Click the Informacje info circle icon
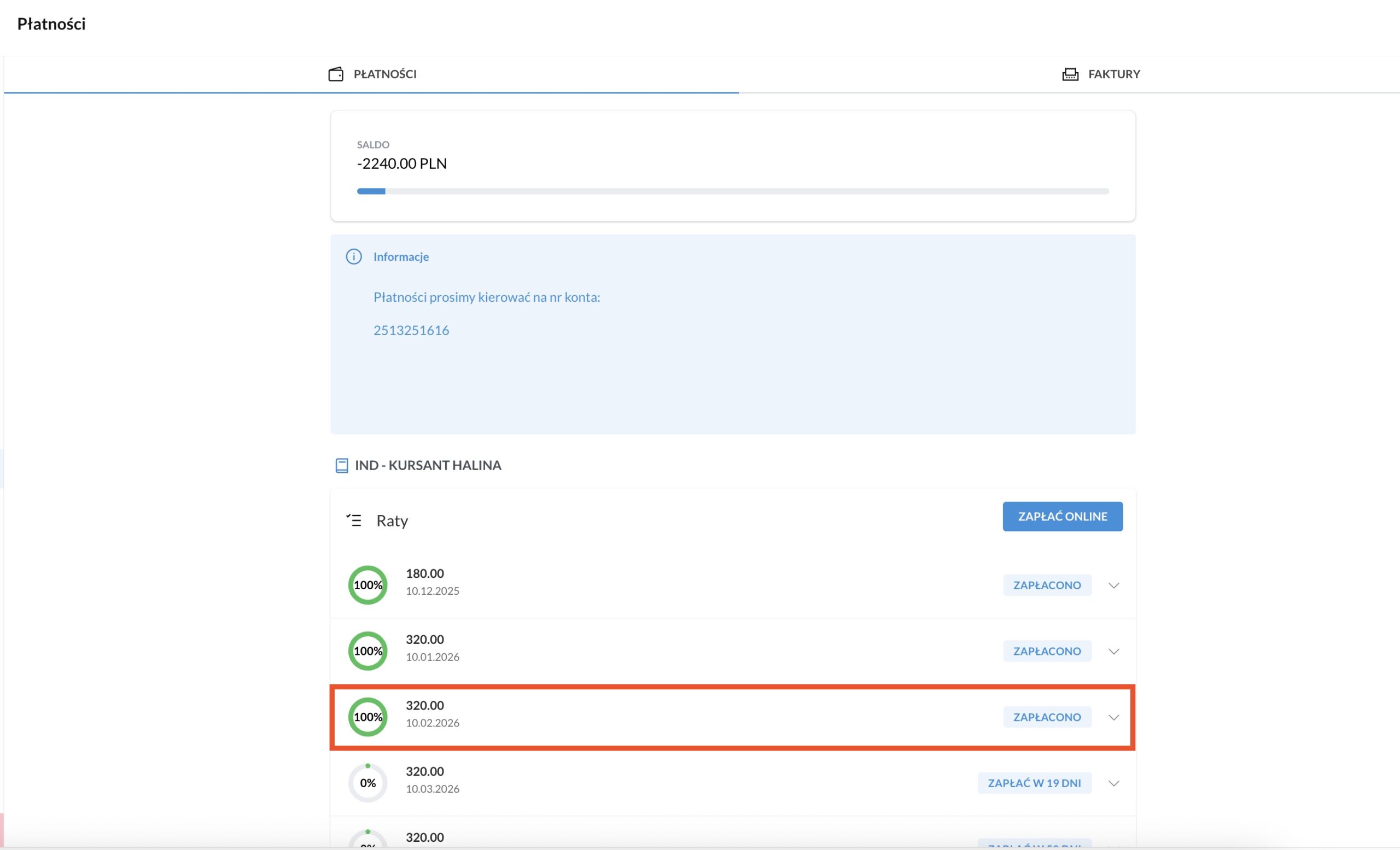Viewport: 1400px width, 850px height. 353,257
